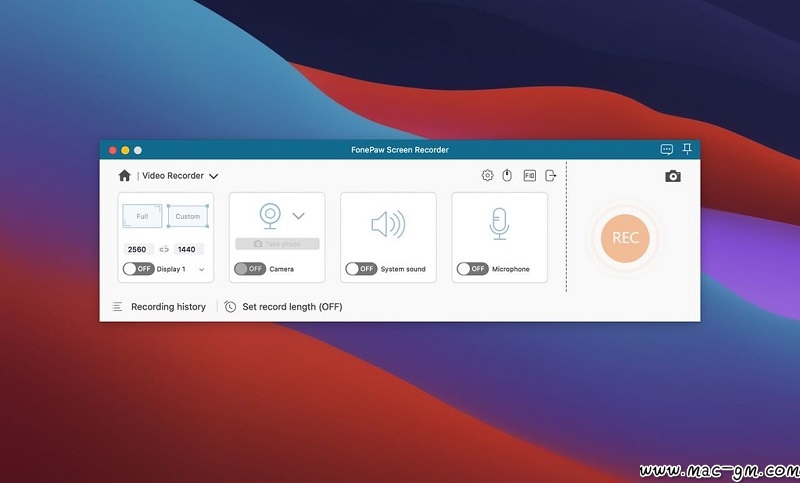Minimize the window with yellow button
This screenshot has width=800, height=483.
(x=125, y=150)
